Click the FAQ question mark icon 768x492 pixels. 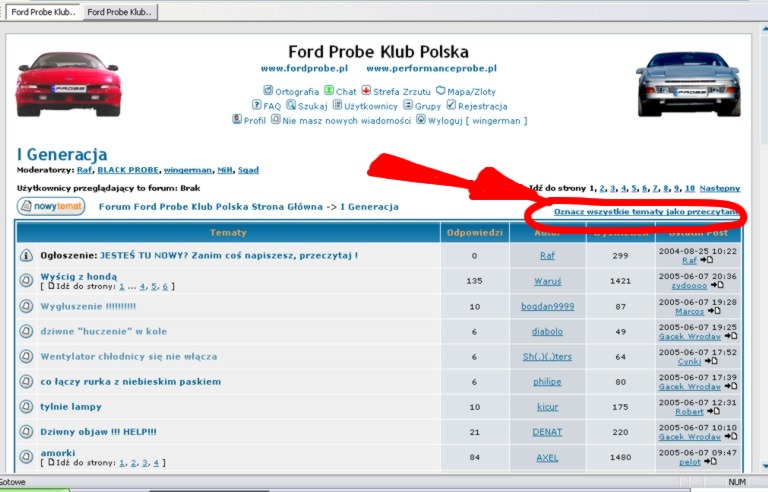256,105
